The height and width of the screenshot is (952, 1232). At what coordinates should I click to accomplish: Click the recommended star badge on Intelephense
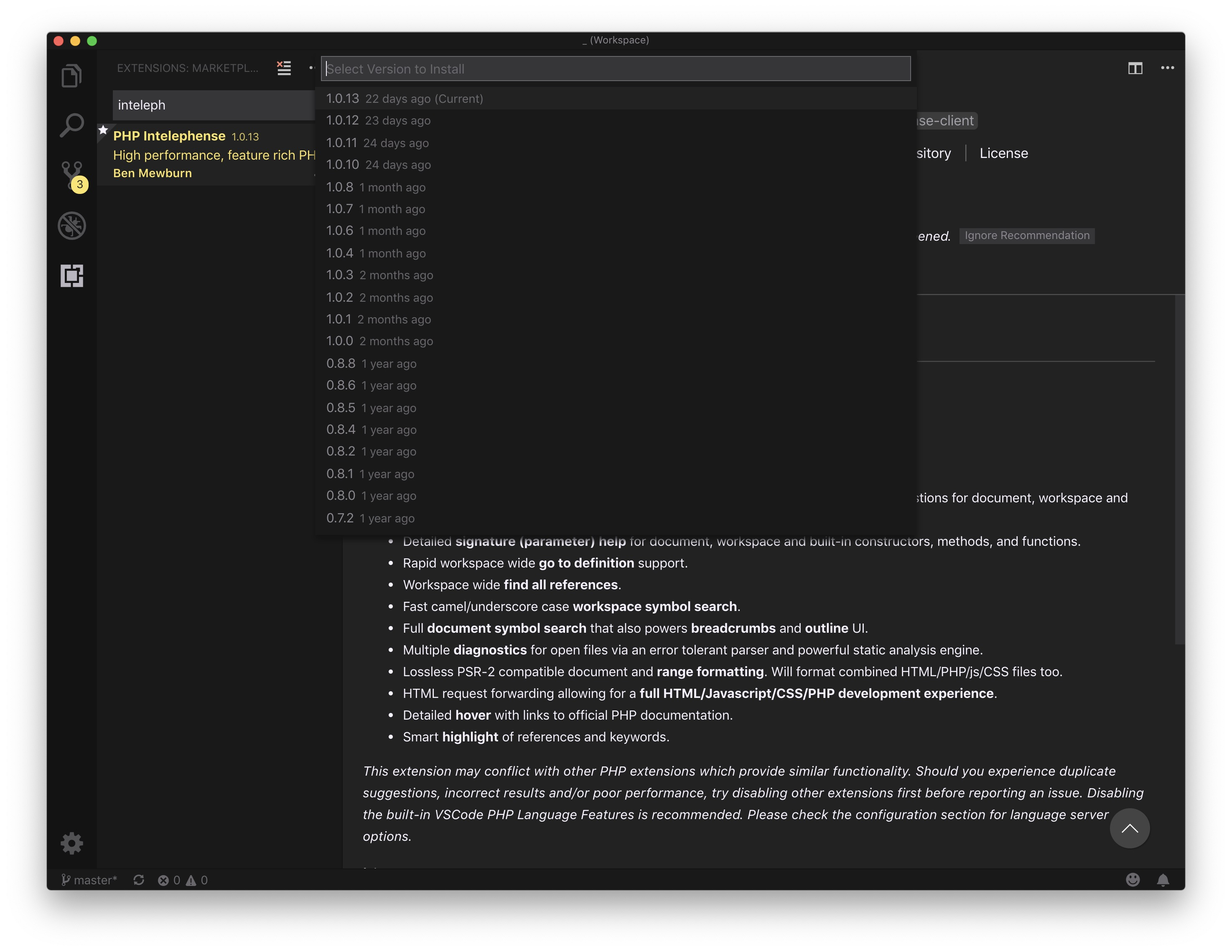(103, 130)
